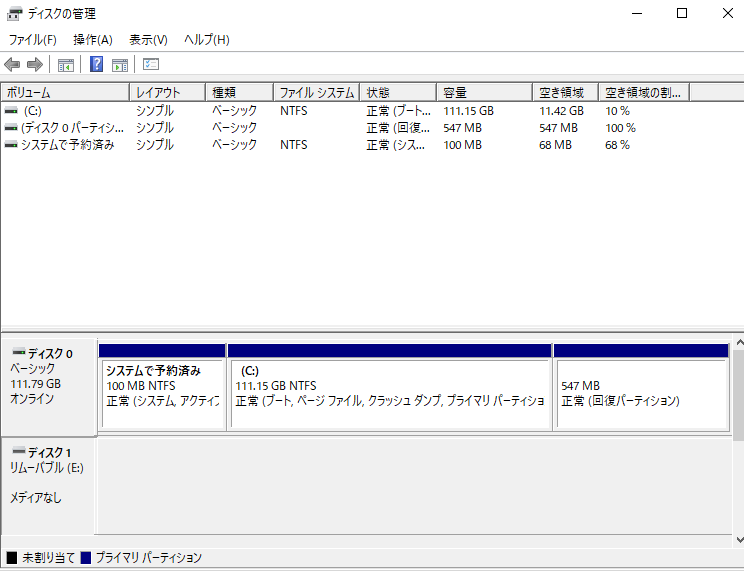744x571 pixels.
Task: Click the オンライン status under ディスク 0
Action: coord(32,399)
